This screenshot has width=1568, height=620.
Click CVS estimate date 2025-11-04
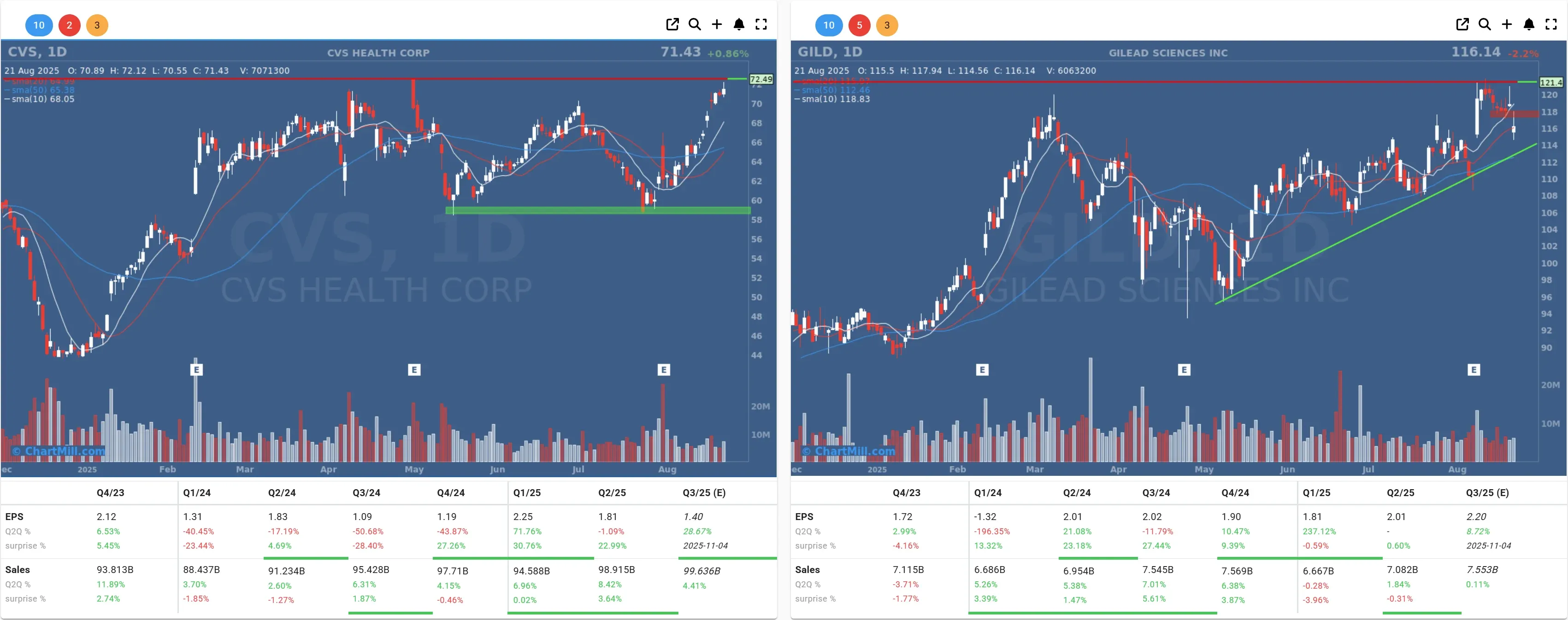(x=705, y=546)
